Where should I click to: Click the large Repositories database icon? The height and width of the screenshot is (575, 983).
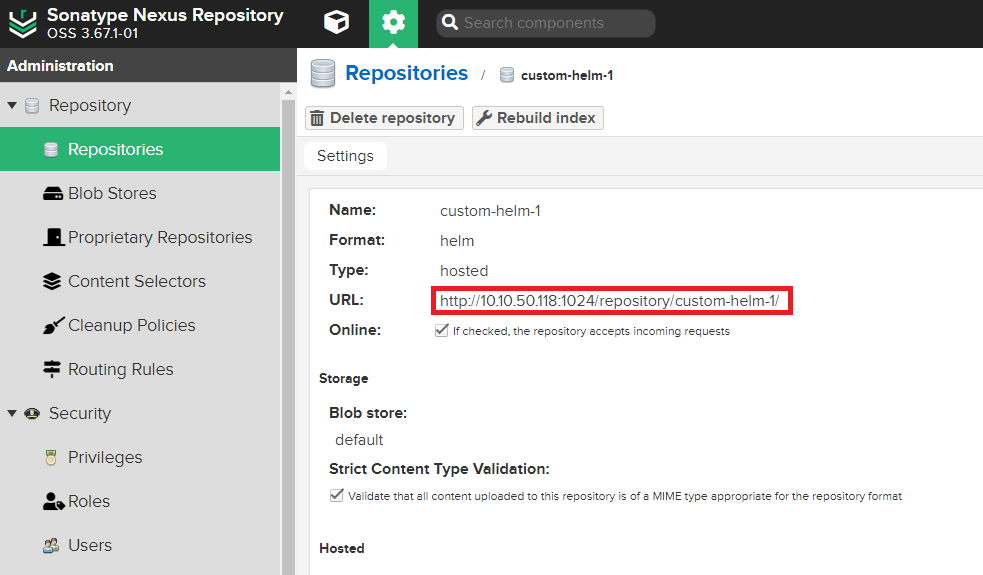click(323, 73)
